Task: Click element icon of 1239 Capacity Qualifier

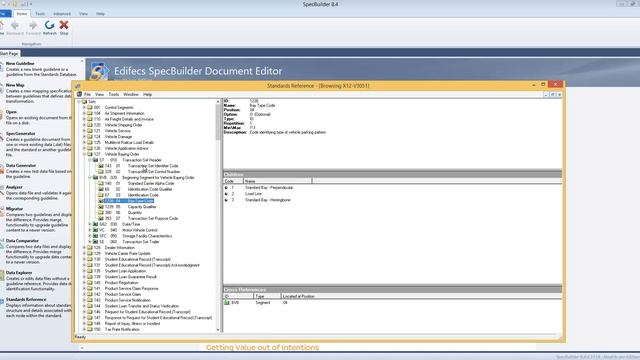Action: 100,207
